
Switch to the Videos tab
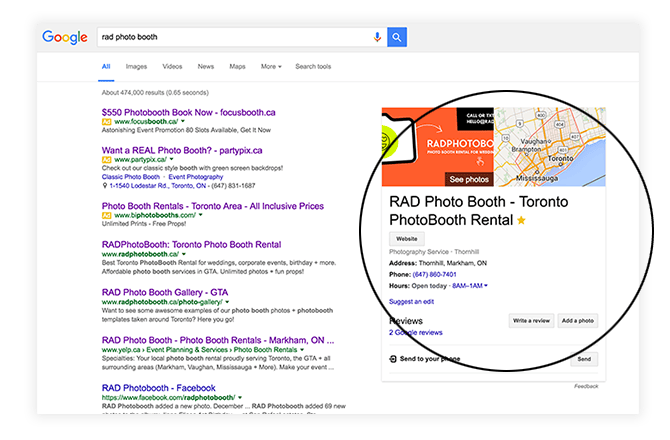click(x=172, y=67)
